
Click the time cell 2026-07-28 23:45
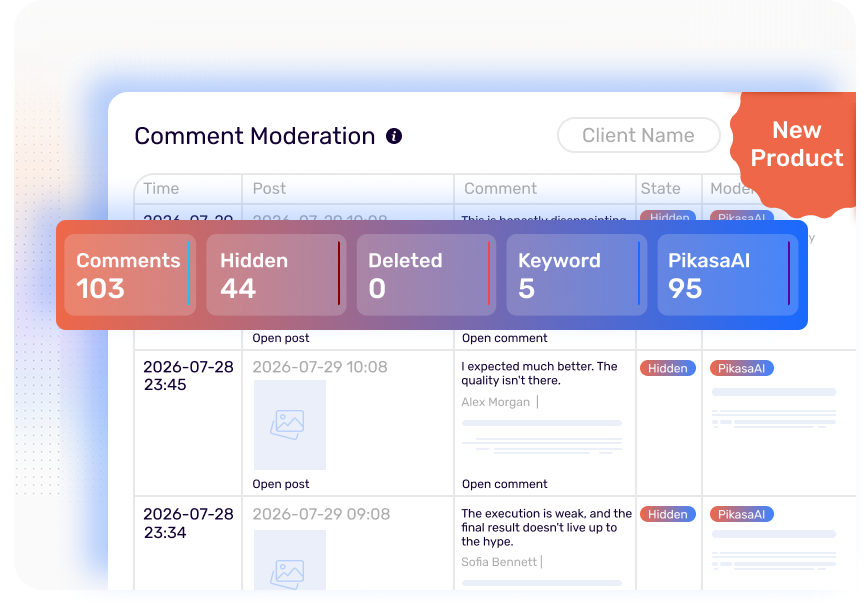(188, 376)
